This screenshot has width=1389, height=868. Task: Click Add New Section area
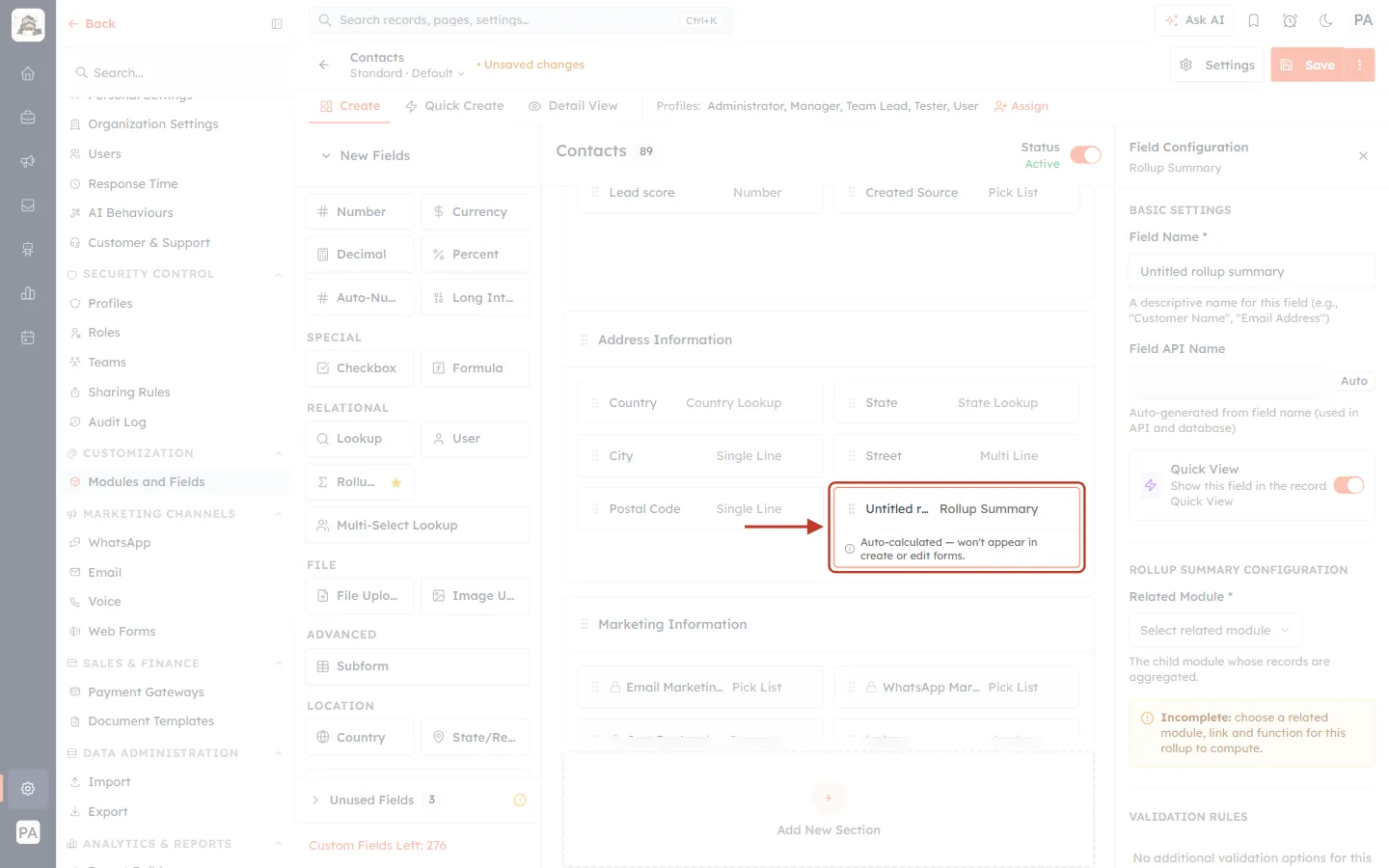(829, 810)
